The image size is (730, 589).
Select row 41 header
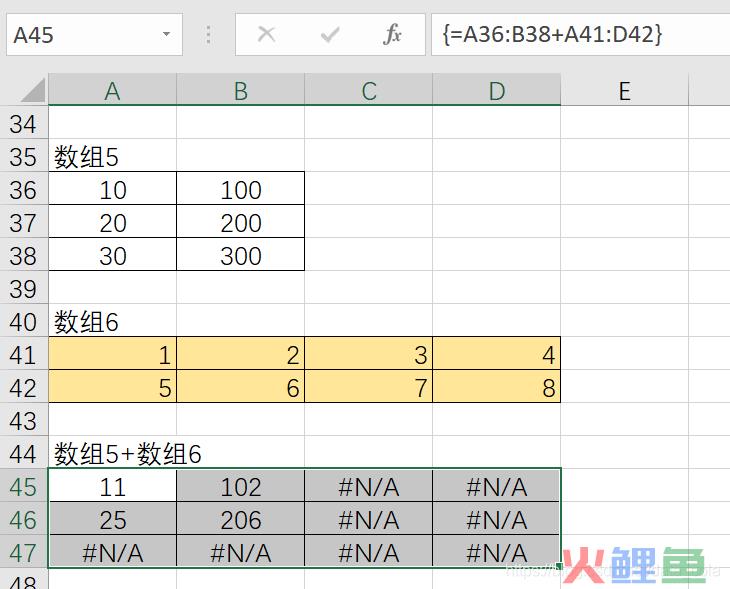click(24, 355)
